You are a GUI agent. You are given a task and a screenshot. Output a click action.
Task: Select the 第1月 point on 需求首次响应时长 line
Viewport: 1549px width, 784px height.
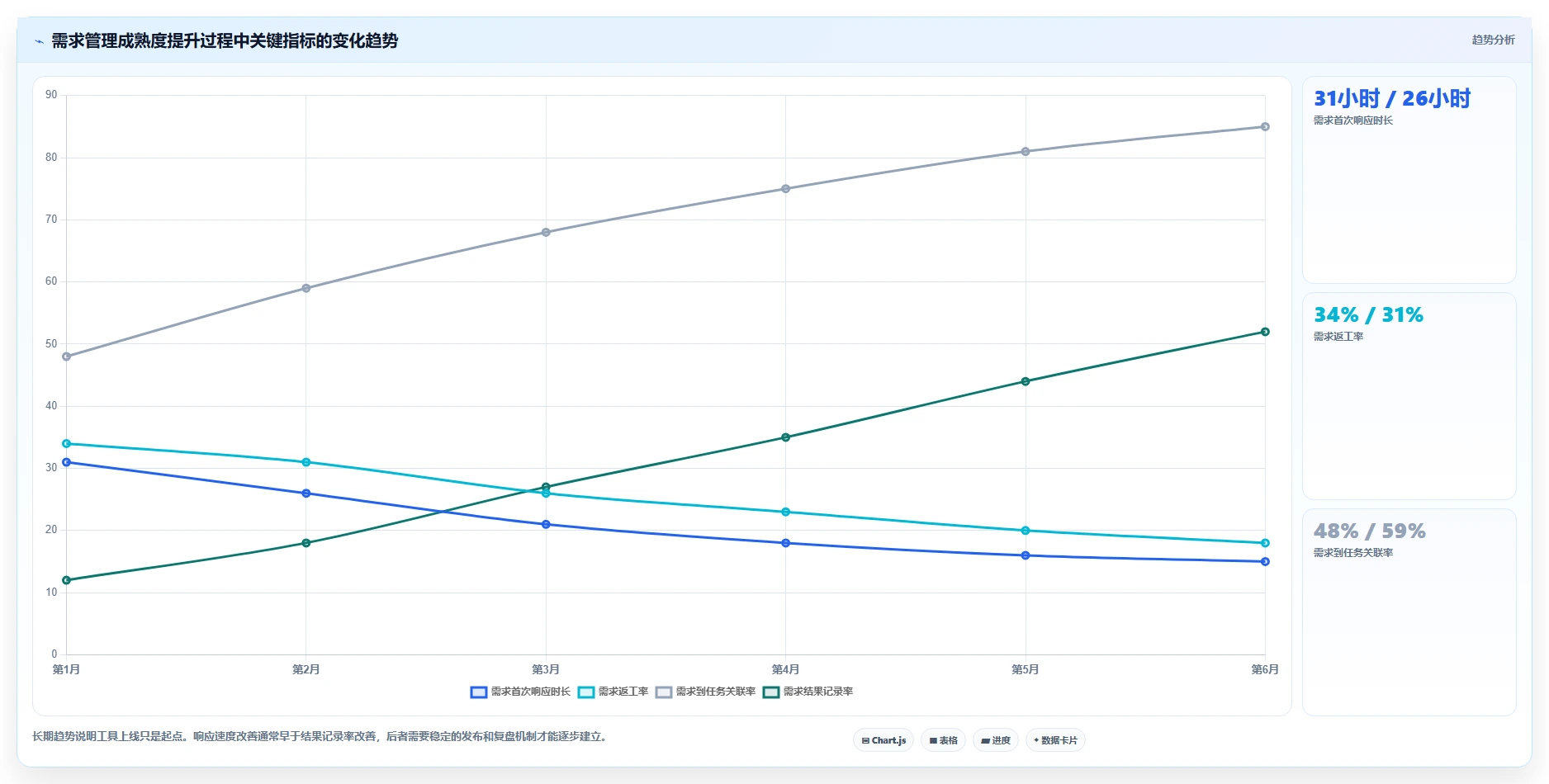pyautogui.click(x=66, y=462)
